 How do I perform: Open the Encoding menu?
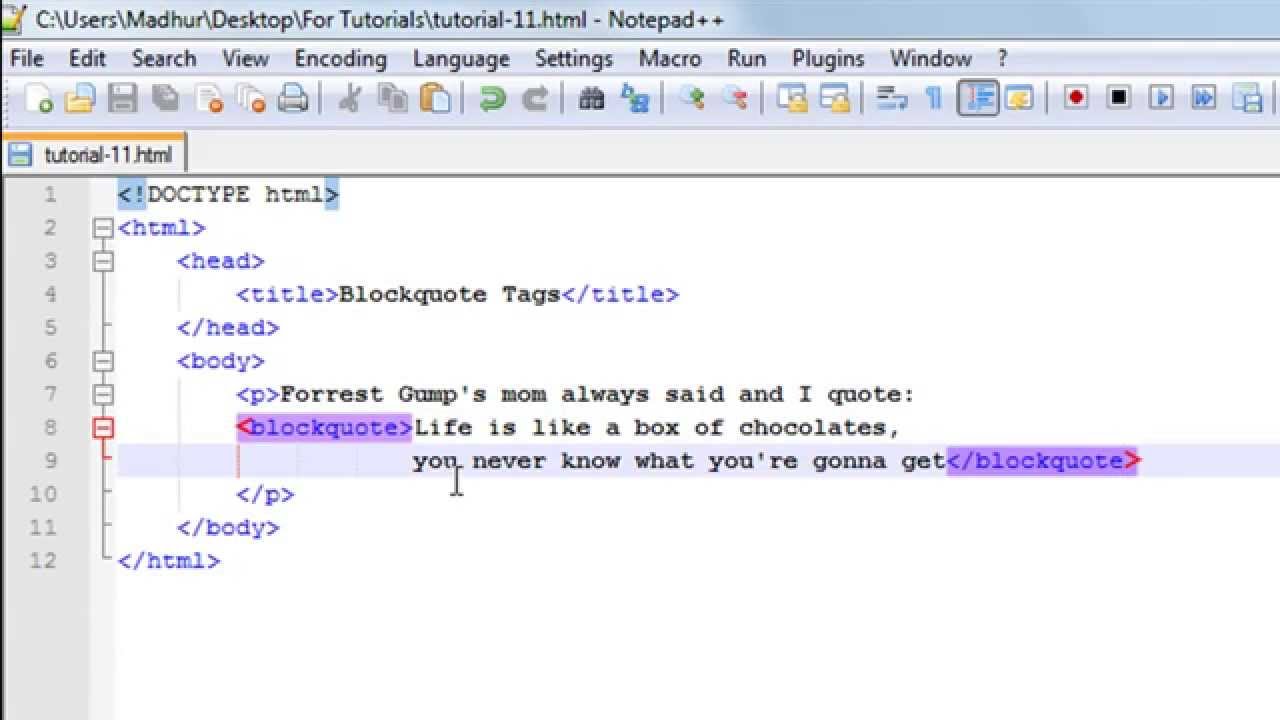point(340,59)
